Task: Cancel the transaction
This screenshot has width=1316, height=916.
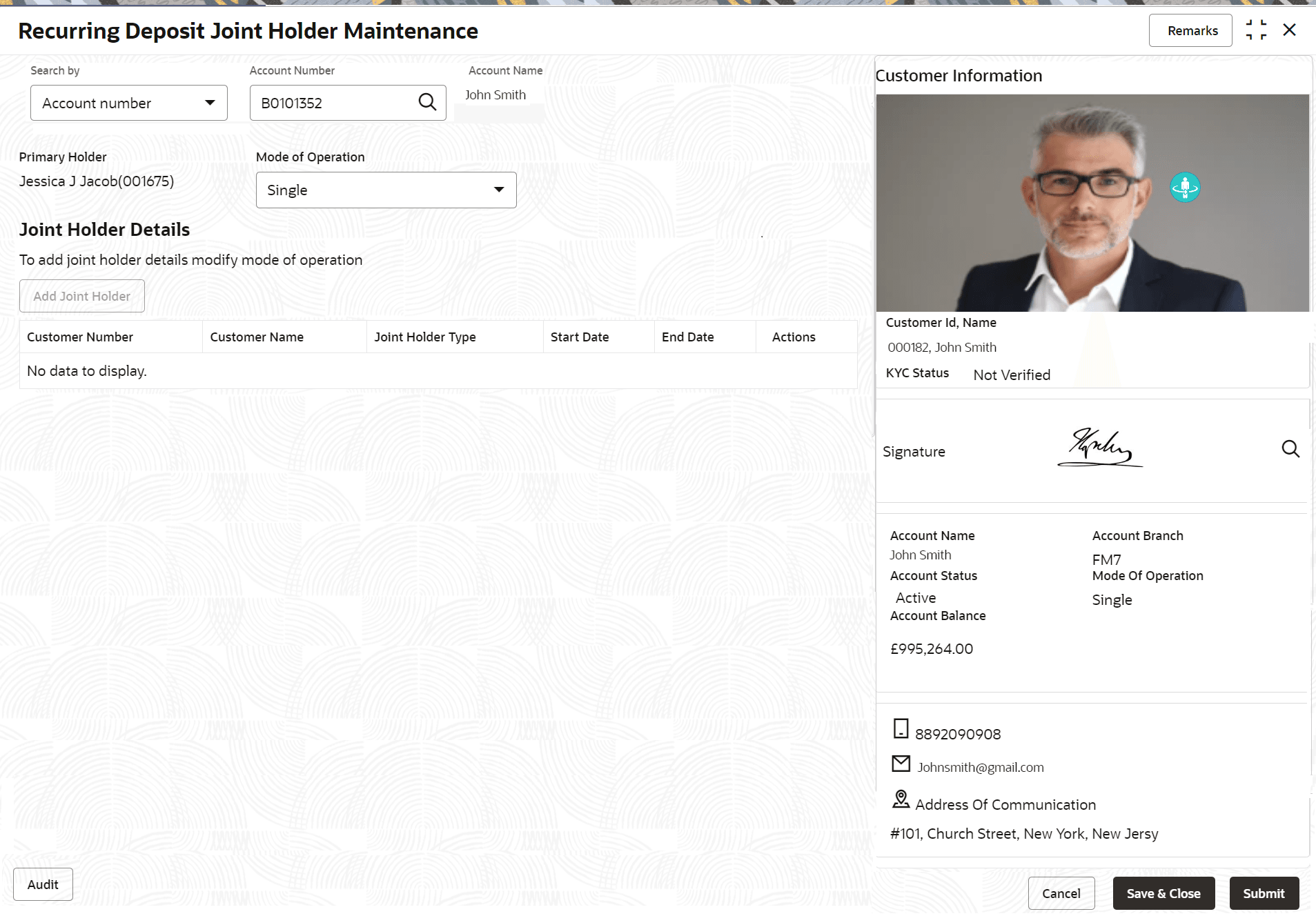Action: [1061, 893]
